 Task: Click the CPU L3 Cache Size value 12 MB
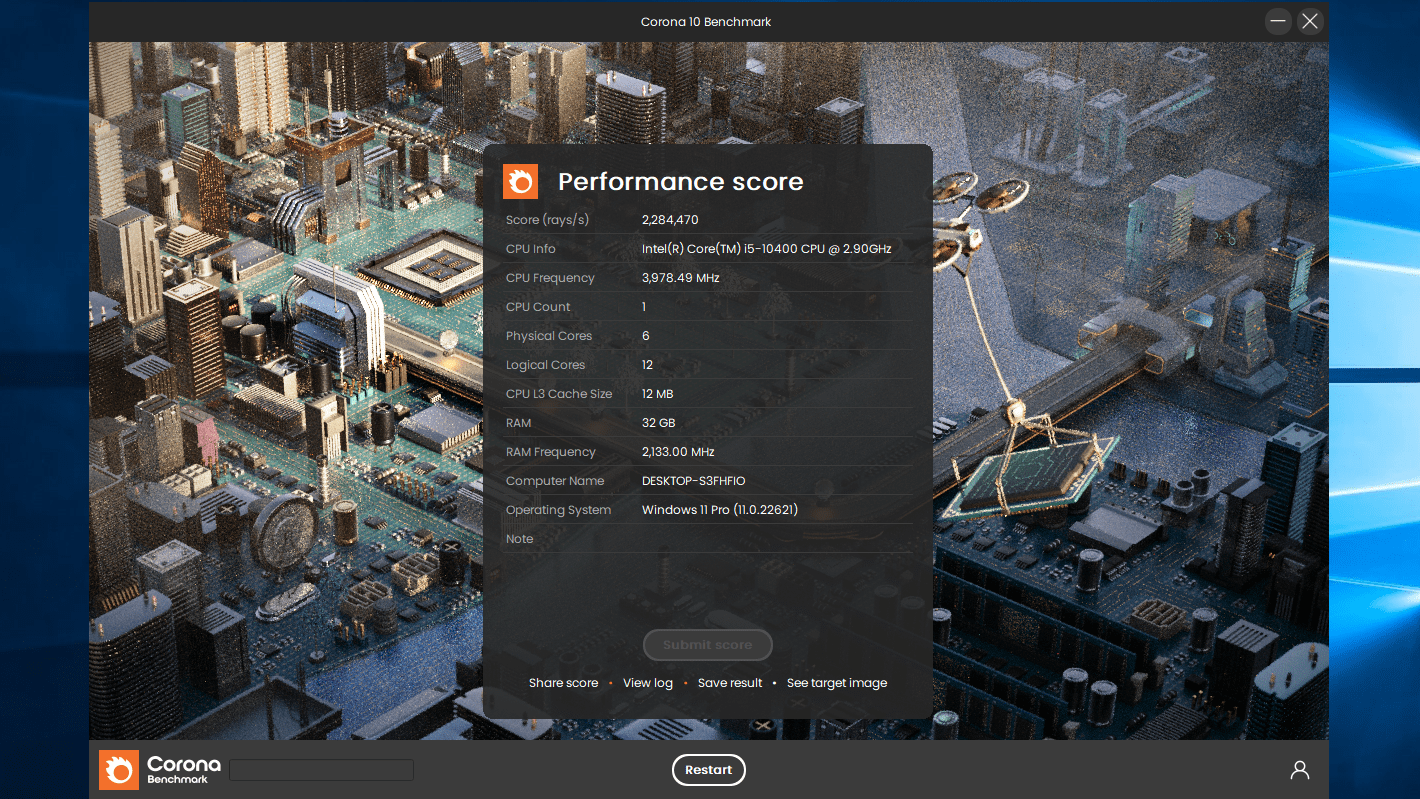[657, 394]
